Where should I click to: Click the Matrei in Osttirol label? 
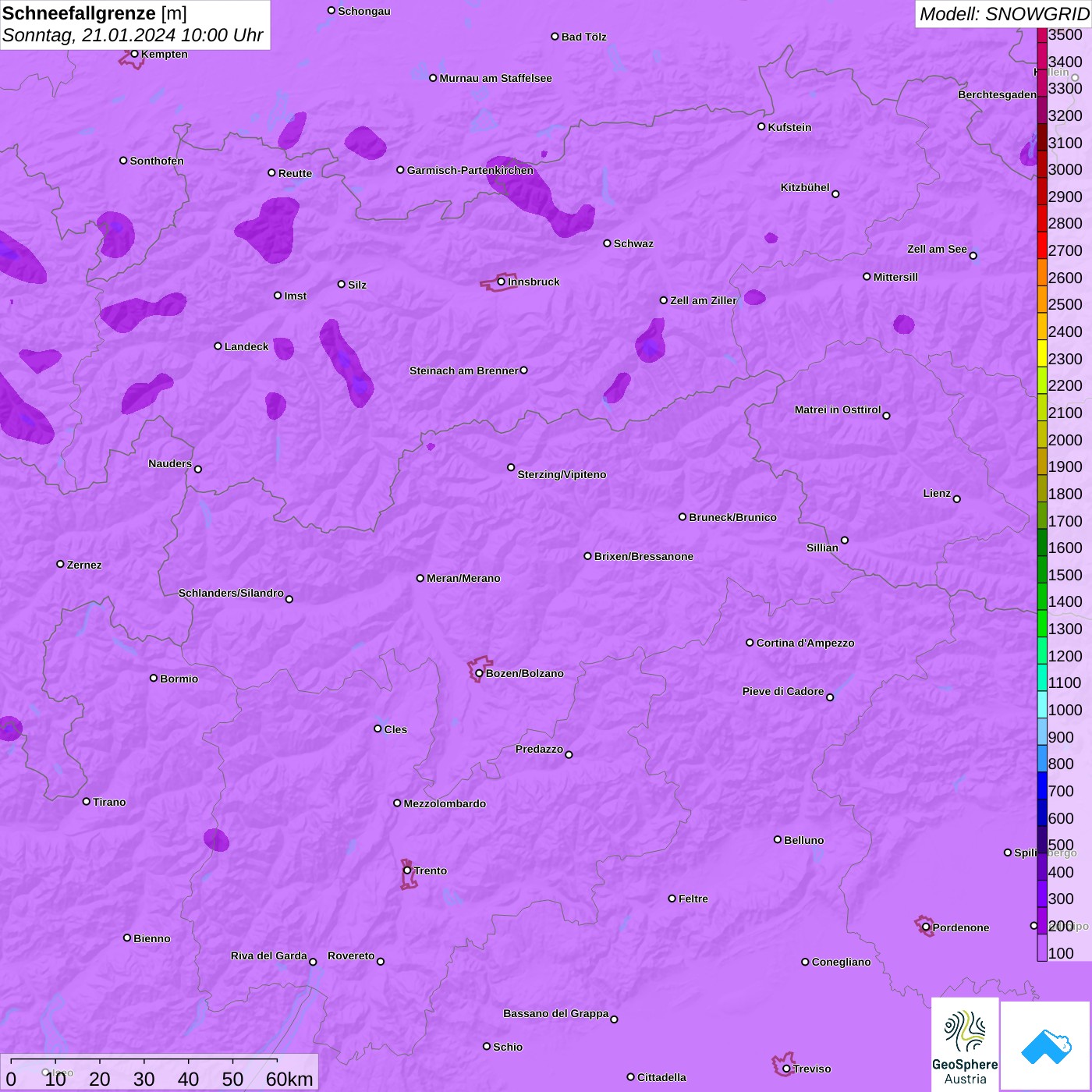(x=838, y=409)
